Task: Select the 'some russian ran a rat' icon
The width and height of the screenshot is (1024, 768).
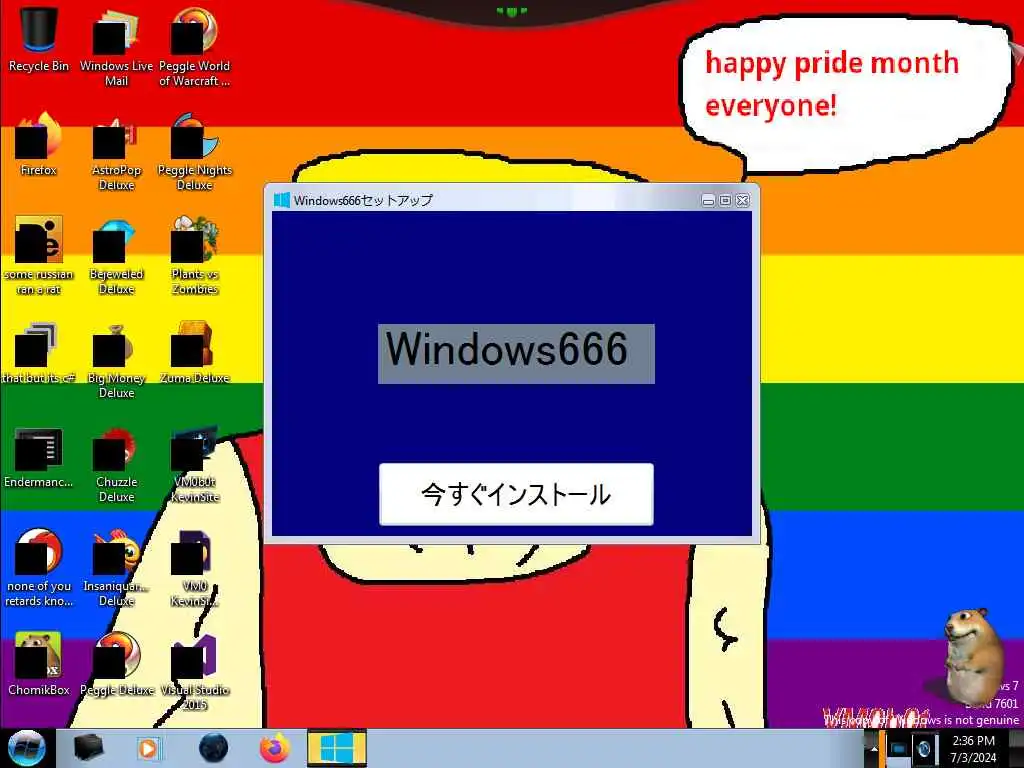Action: pyautogui.click(x=39, y=255)
